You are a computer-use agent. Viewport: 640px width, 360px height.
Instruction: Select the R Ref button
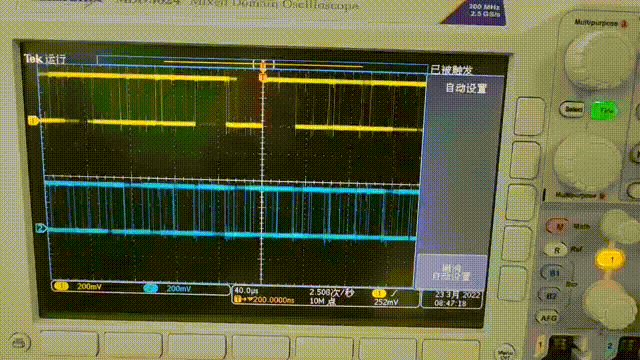557,250
